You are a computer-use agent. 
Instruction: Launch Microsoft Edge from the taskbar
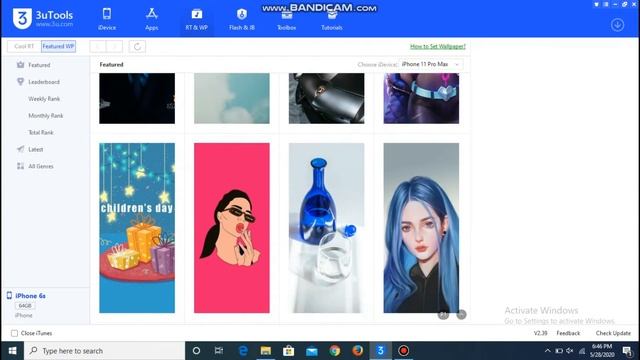point(243,351)
